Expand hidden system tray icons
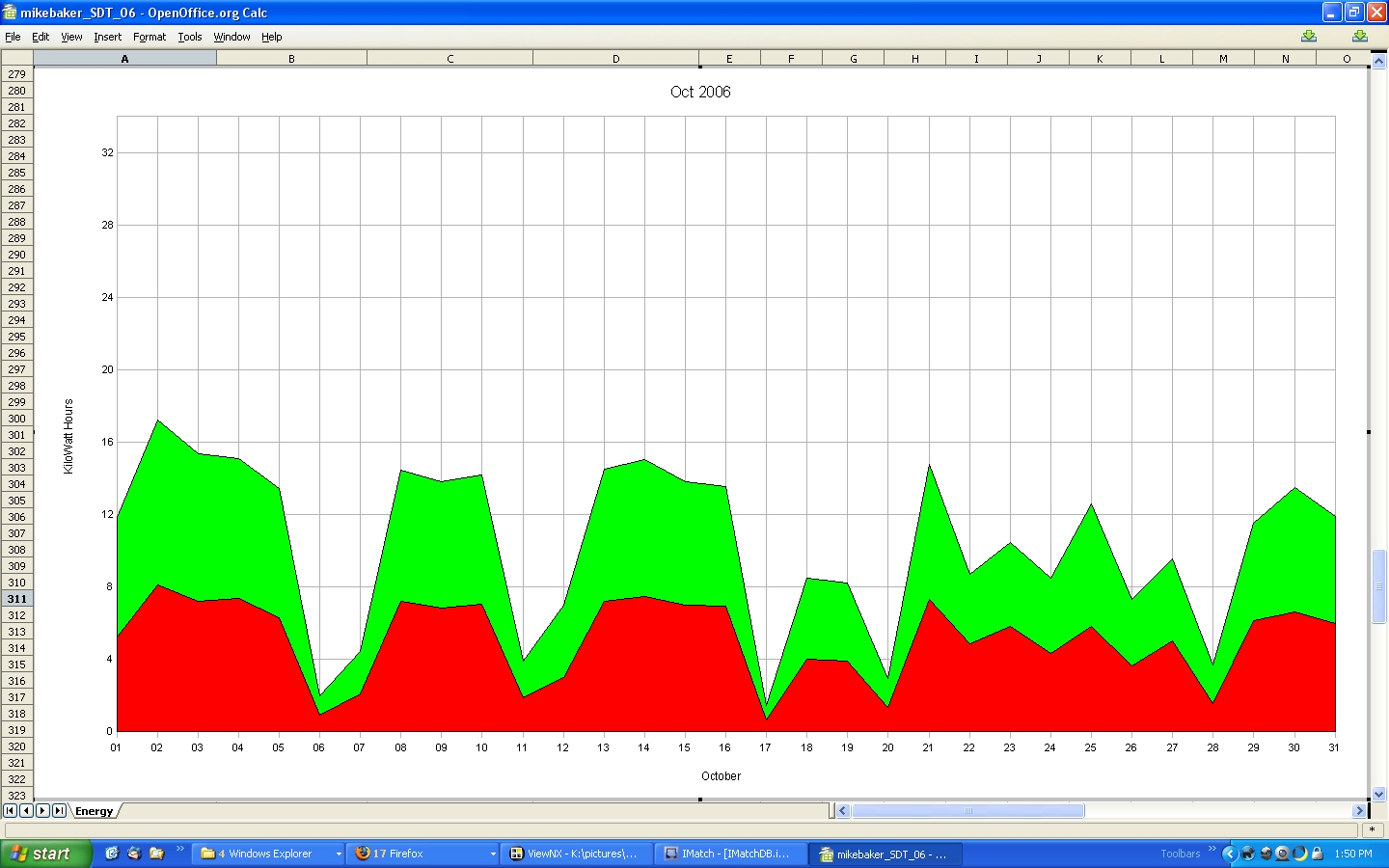Screen dimensions: 1389x868 [1229, 854]
